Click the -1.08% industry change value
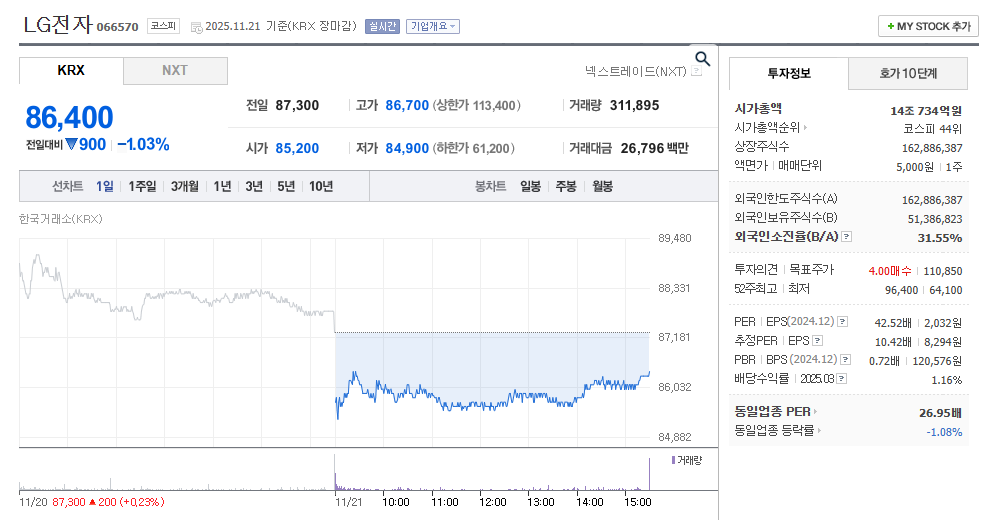 click(x=944, y=432)
